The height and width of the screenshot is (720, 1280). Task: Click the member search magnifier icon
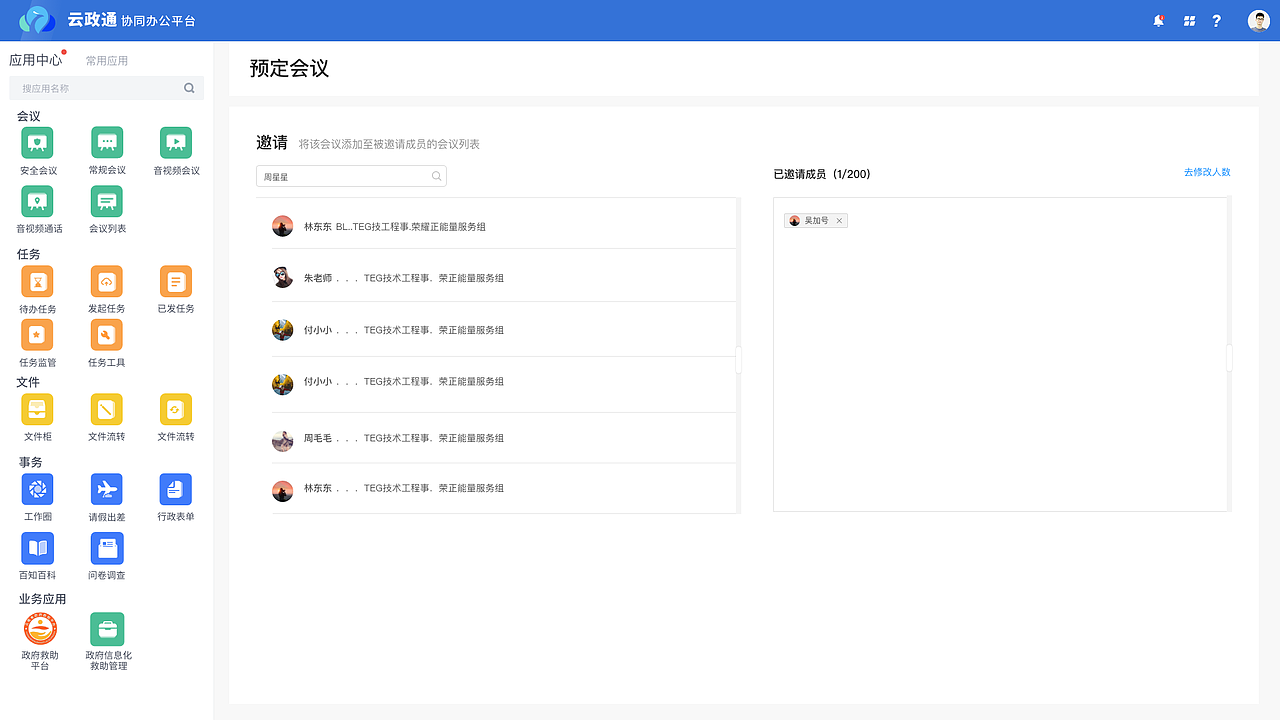pyautogui.click(x=436, y=176)
